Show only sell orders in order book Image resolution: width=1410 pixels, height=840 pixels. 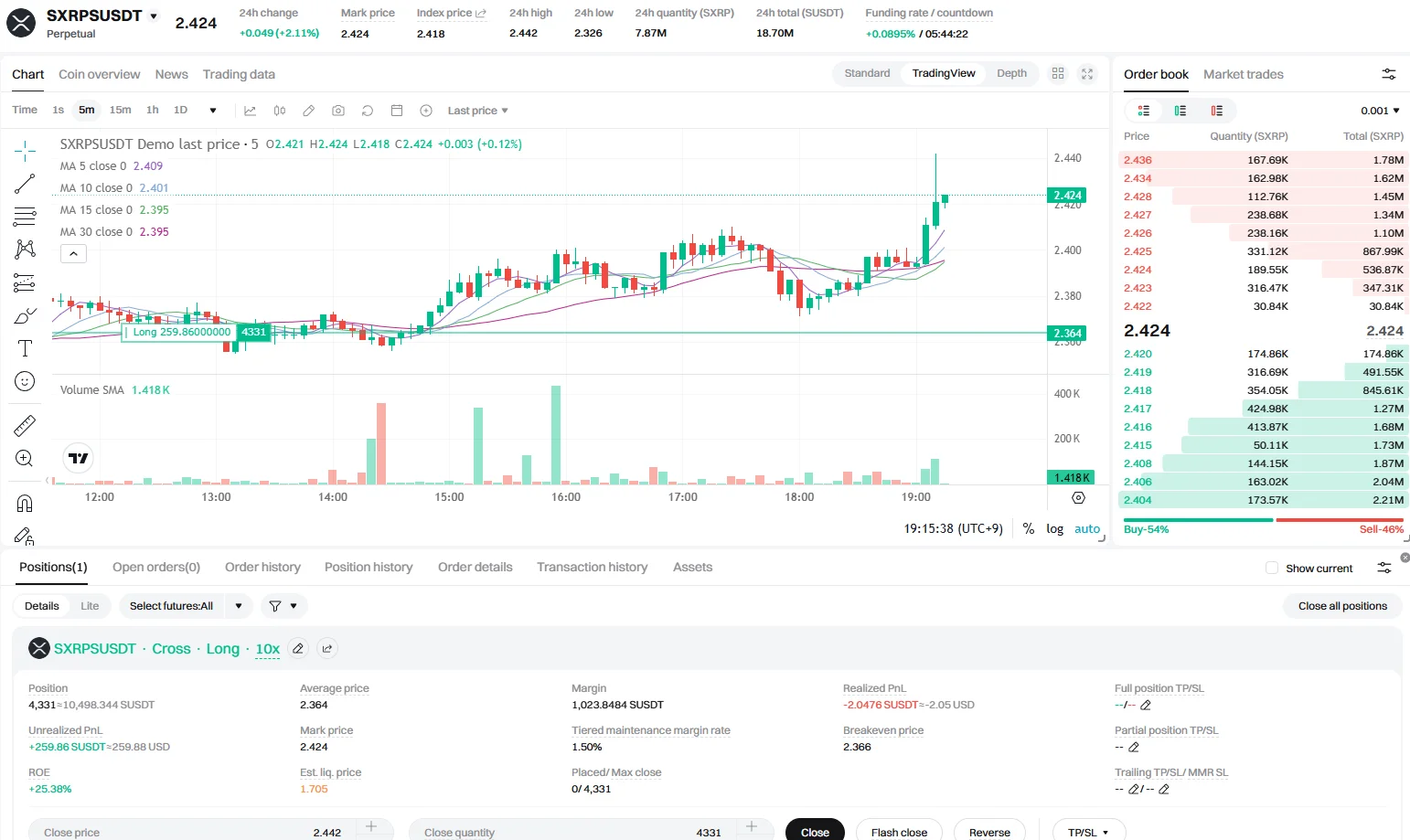(1217, 111)
